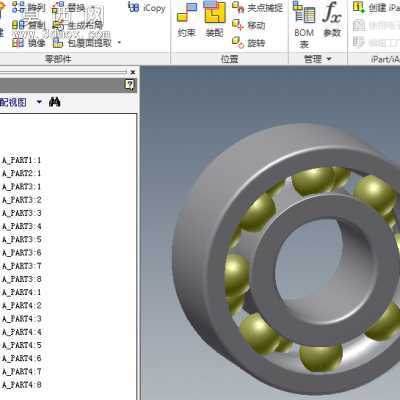Expand the 包覆面提取 dropdown arrow
Screen dimensions: 400x400
click(119, 43)
